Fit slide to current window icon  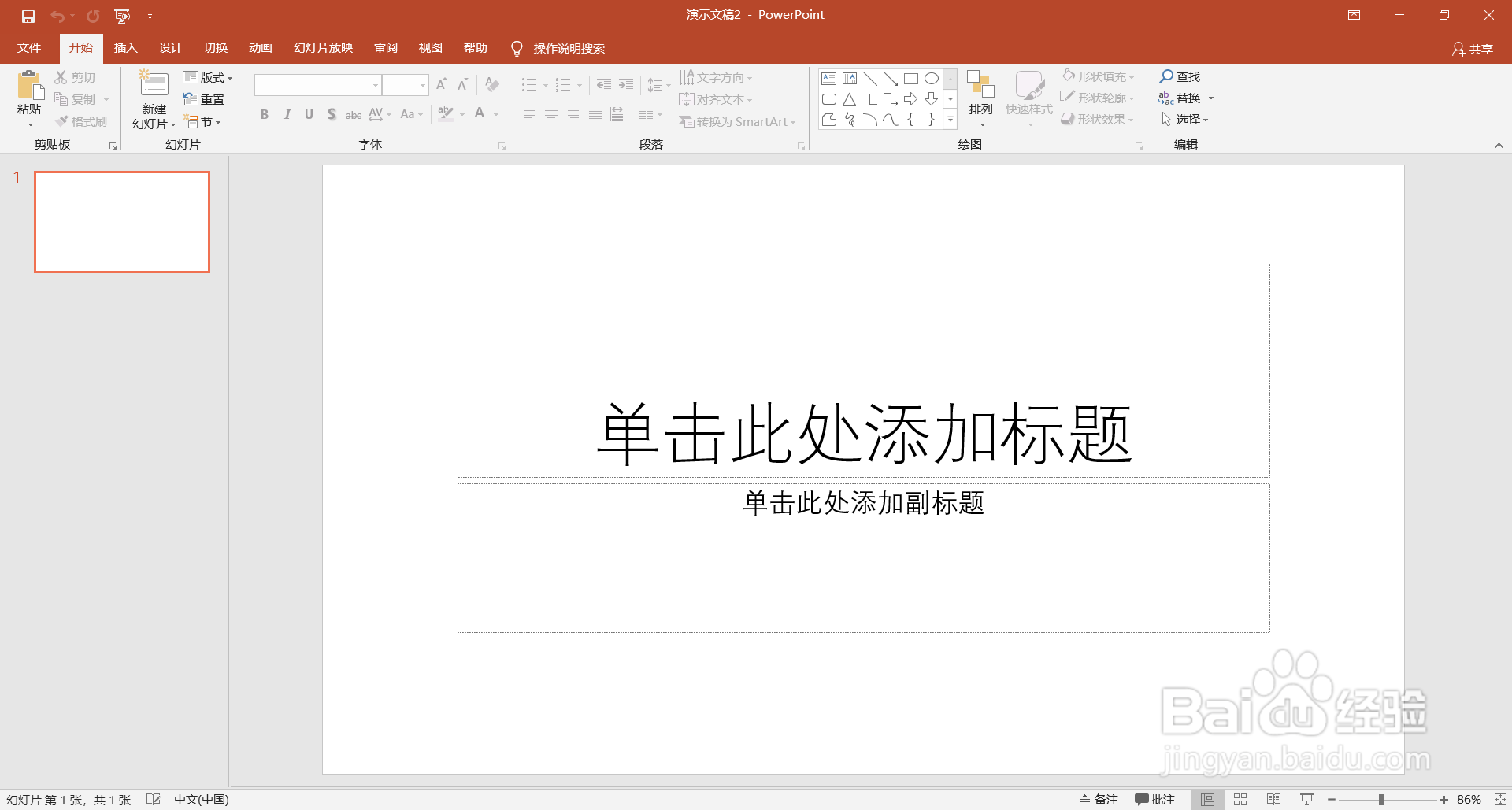coord(1501,800)
